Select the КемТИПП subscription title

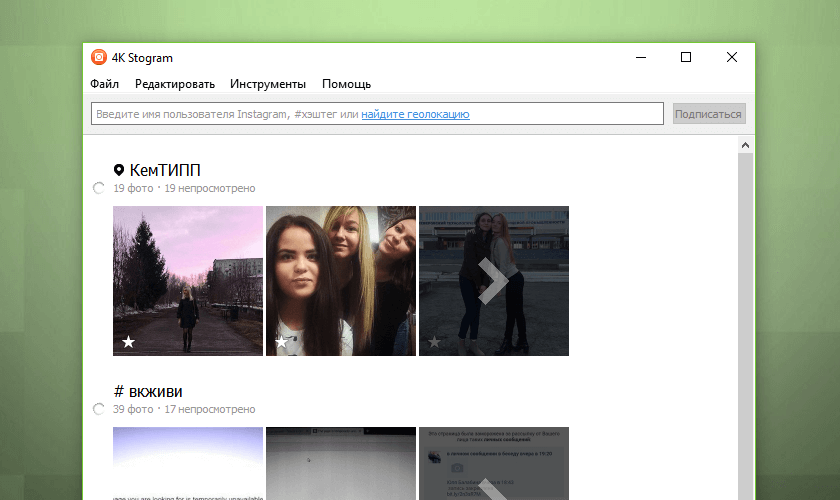pos(165,170)
